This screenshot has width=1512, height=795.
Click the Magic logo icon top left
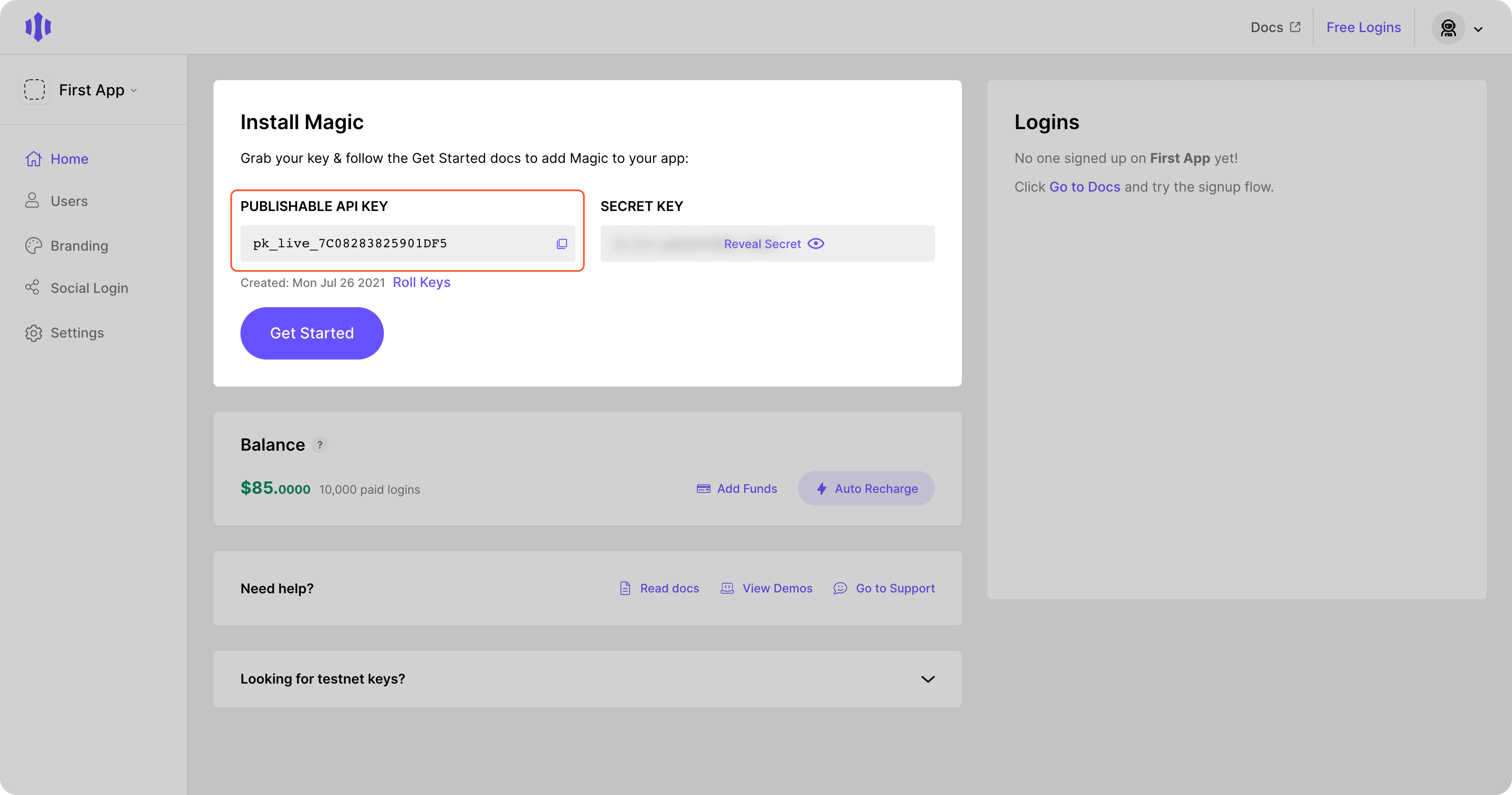(x=37, y=26)
